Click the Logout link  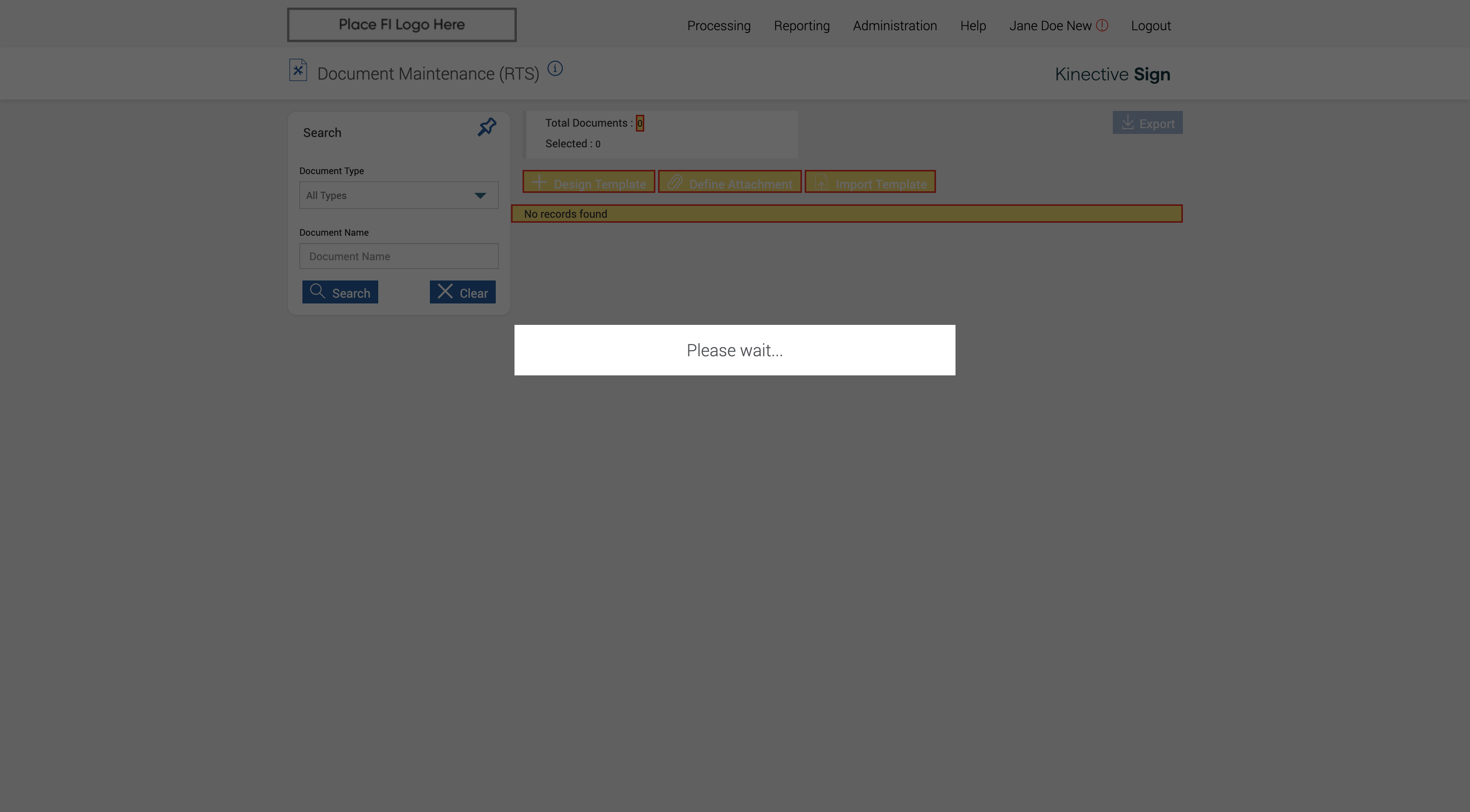coord(1150,26)
